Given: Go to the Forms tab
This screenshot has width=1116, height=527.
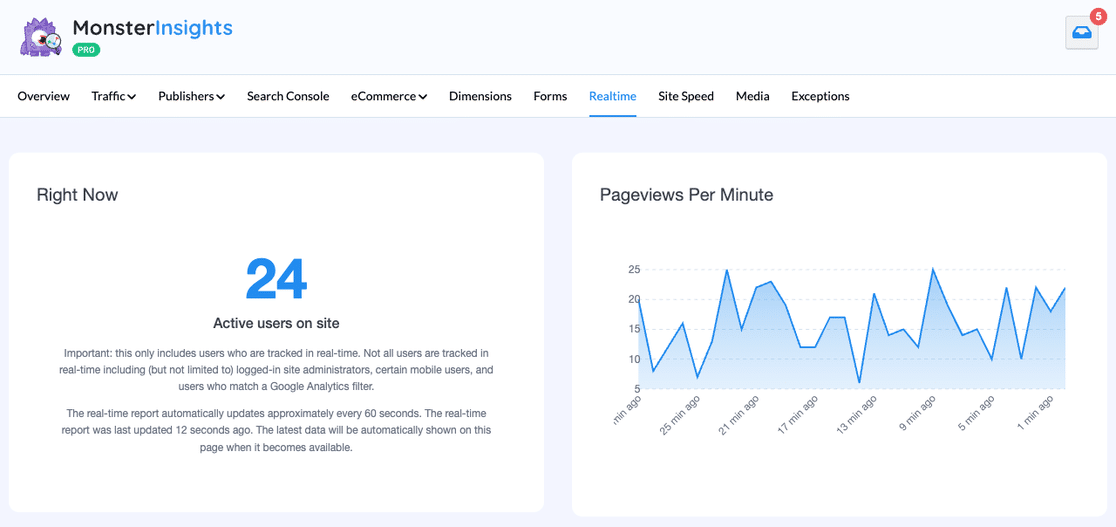Looking at the screenshot, I should [x=550, y=96].
